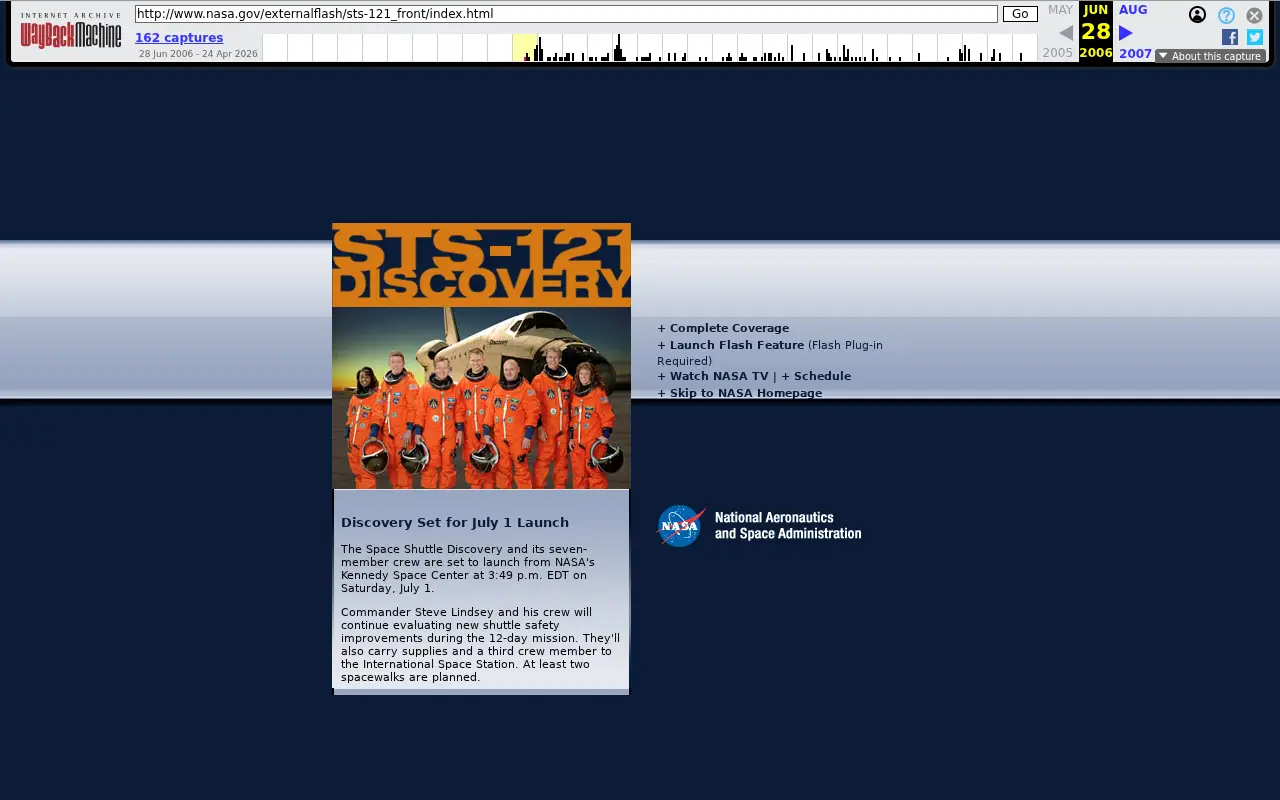Click the NASA meatball logo
The width and height of the screenshot is (1280, 800).
coord(681,526)
